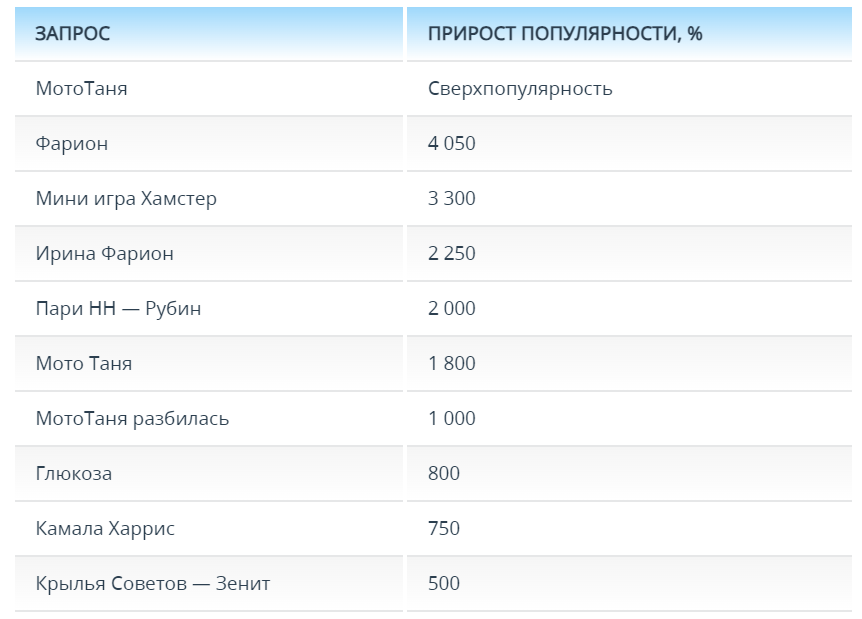Select the Крылья Советов — Зенит query
Screen dimensions: 862x619
click(x=153, y=583)
